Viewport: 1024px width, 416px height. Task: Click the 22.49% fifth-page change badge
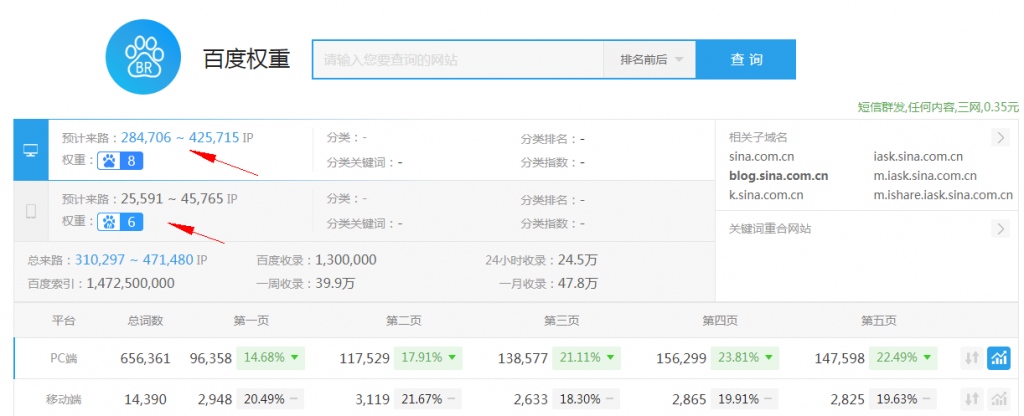pyautogui.click(x=903, y=358)
